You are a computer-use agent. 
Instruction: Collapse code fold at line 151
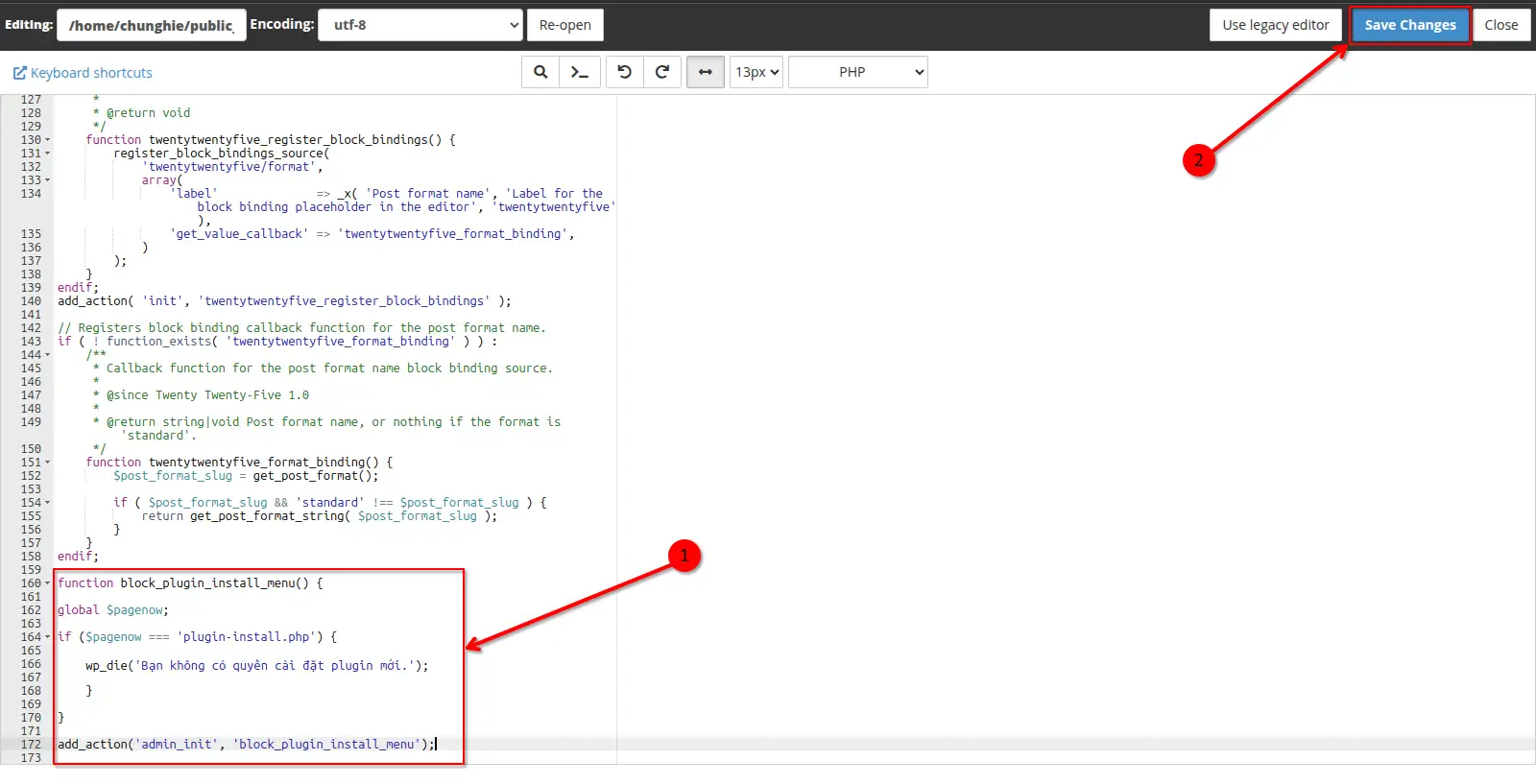(x=48, y=463)
